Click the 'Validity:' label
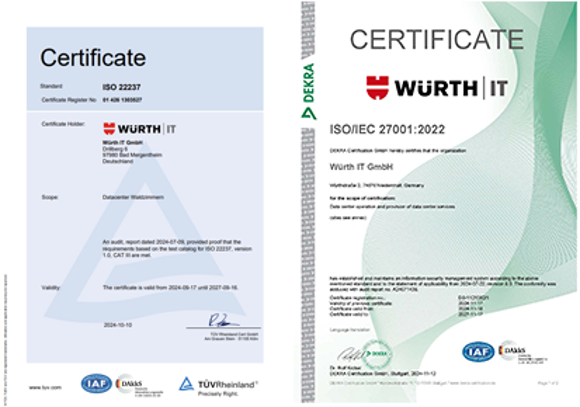 click(x=51, y=287)
